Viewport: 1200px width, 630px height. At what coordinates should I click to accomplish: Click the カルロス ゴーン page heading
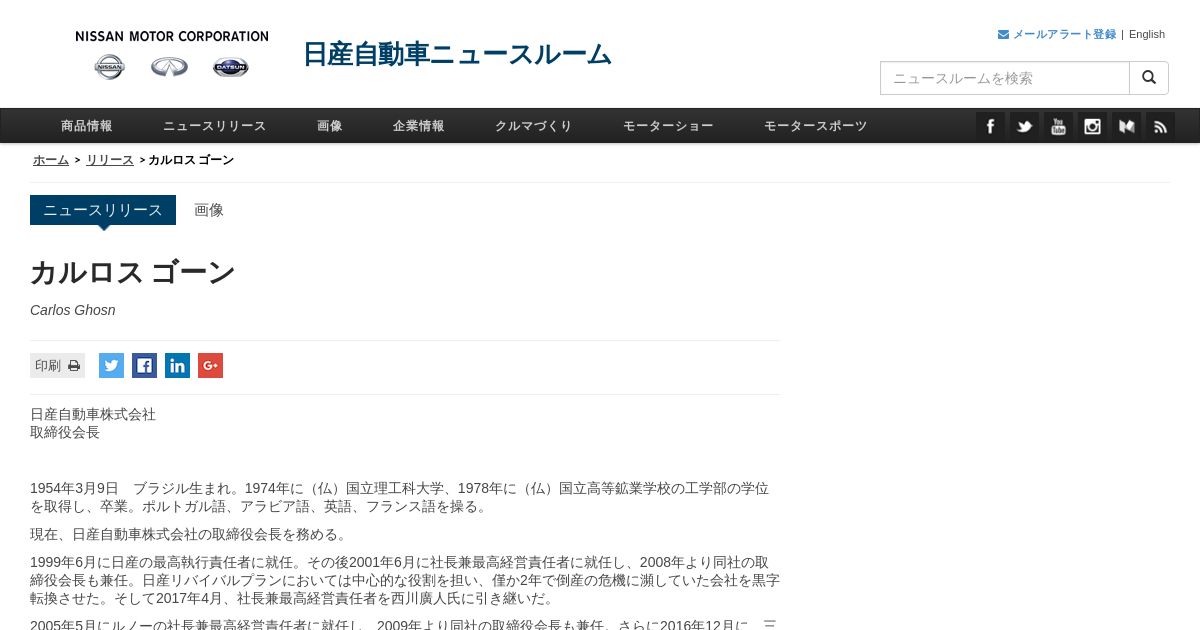point(133,272)
